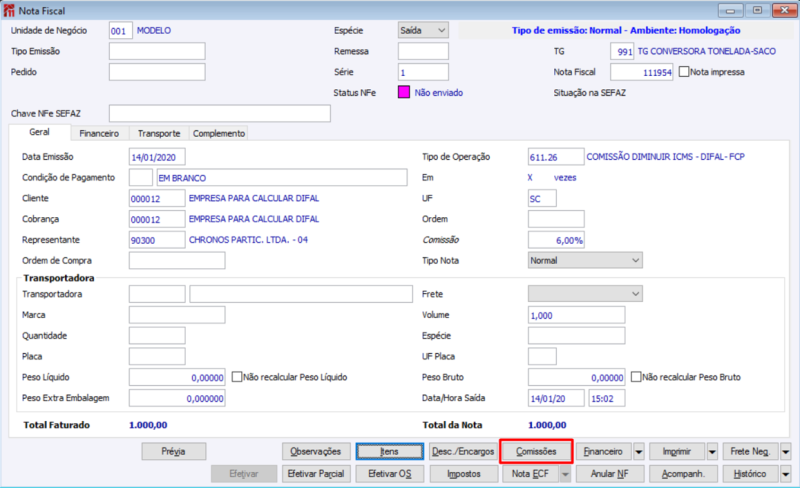This screenshot has height=488, width=800.
Task: Click the Volume field 1,000
Action: click(x=577, y=314)
